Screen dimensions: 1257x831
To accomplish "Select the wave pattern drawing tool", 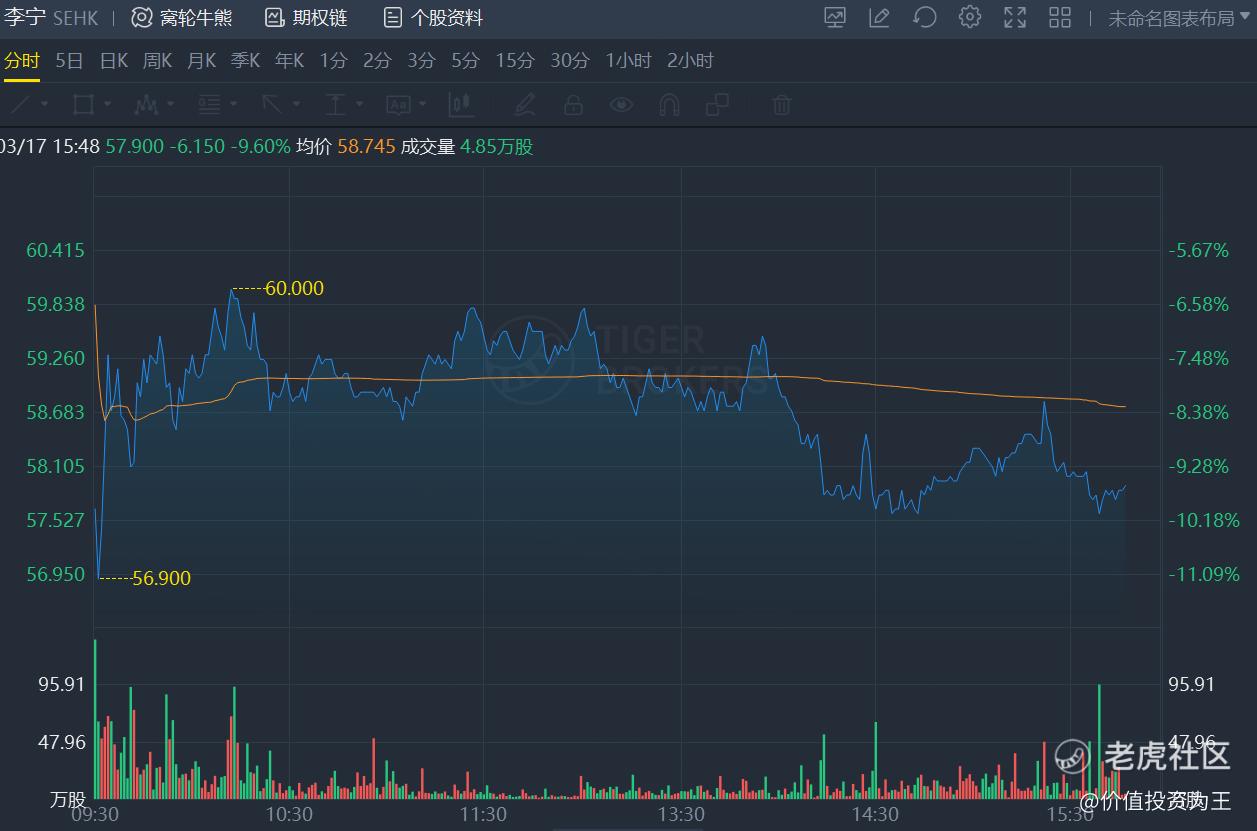I will (x=147, y=104).
